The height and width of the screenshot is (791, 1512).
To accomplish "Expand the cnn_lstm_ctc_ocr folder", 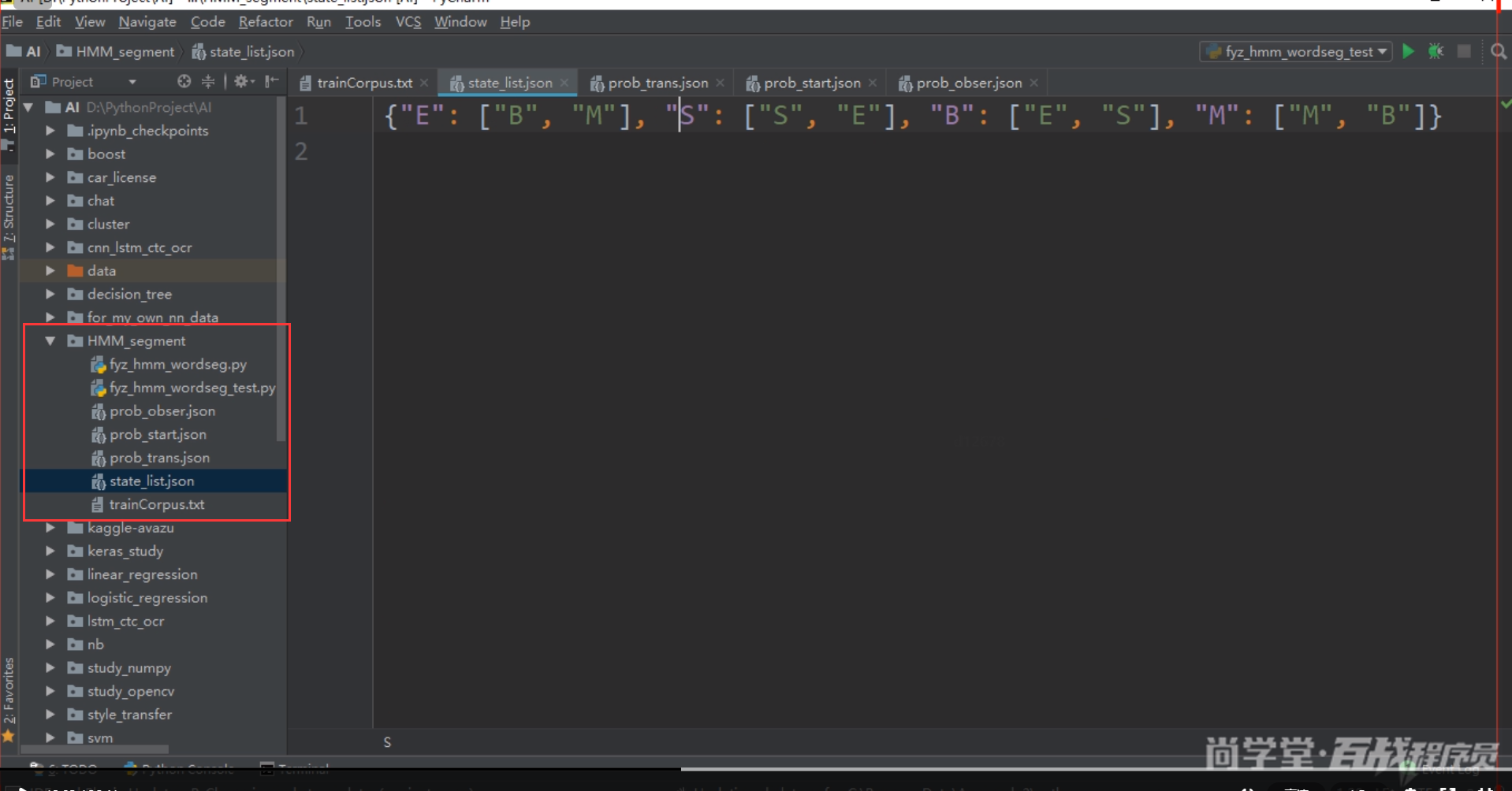I will (x=50, y=247).
